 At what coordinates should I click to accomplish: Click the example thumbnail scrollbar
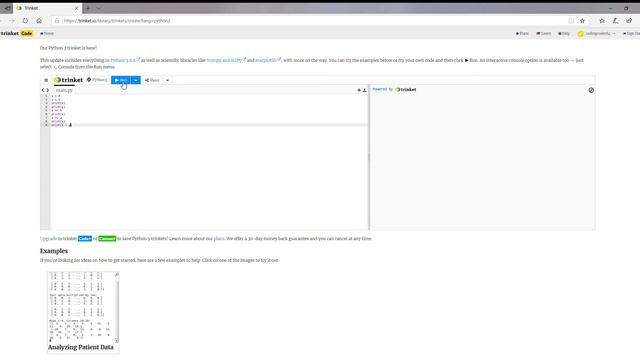[x=117, y=307]
